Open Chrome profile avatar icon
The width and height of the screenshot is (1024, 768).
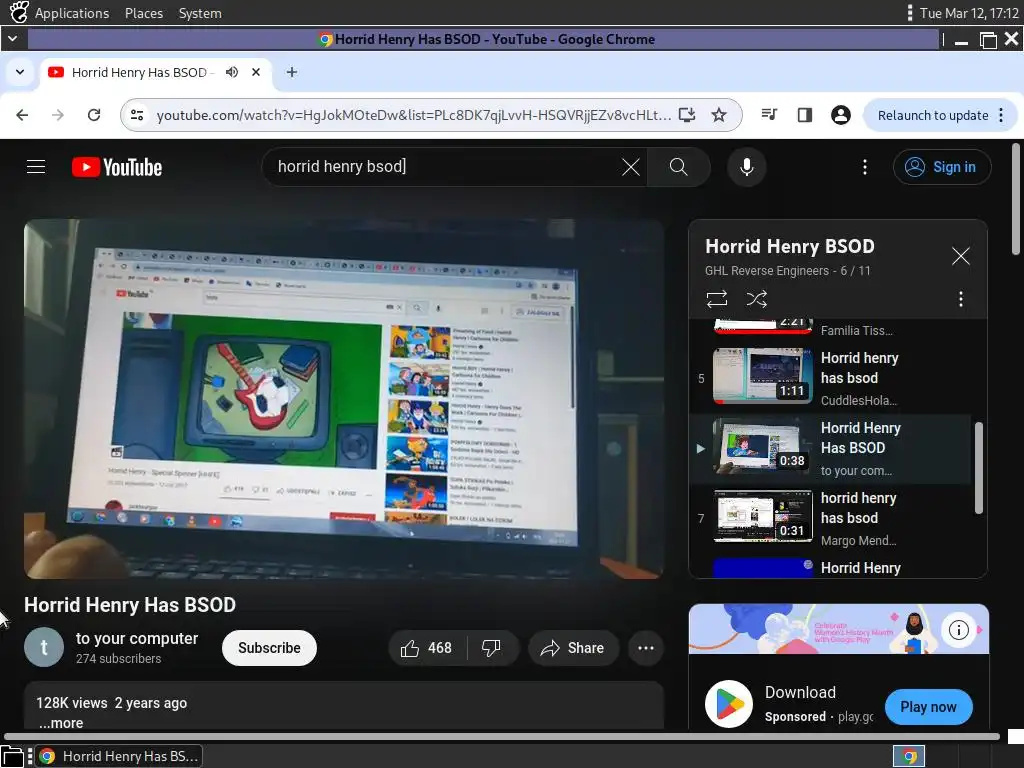point(840,115)
